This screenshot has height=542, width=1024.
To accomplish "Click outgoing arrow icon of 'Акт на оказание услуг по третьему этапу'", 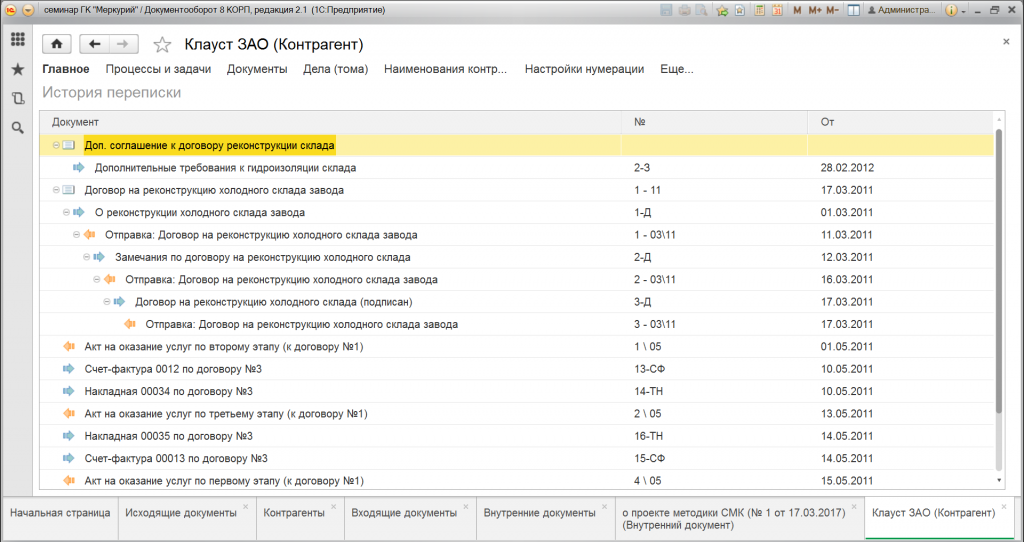I will [x=69, y=413].
